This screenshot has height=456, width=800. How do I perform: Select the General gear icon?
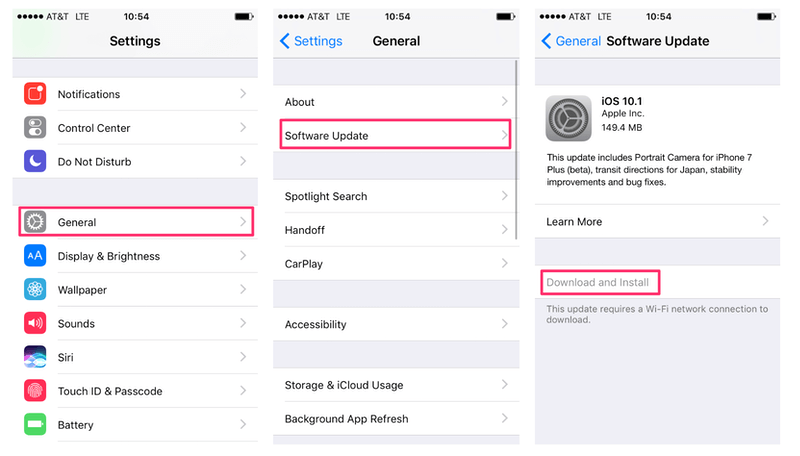tap(35, 222)
